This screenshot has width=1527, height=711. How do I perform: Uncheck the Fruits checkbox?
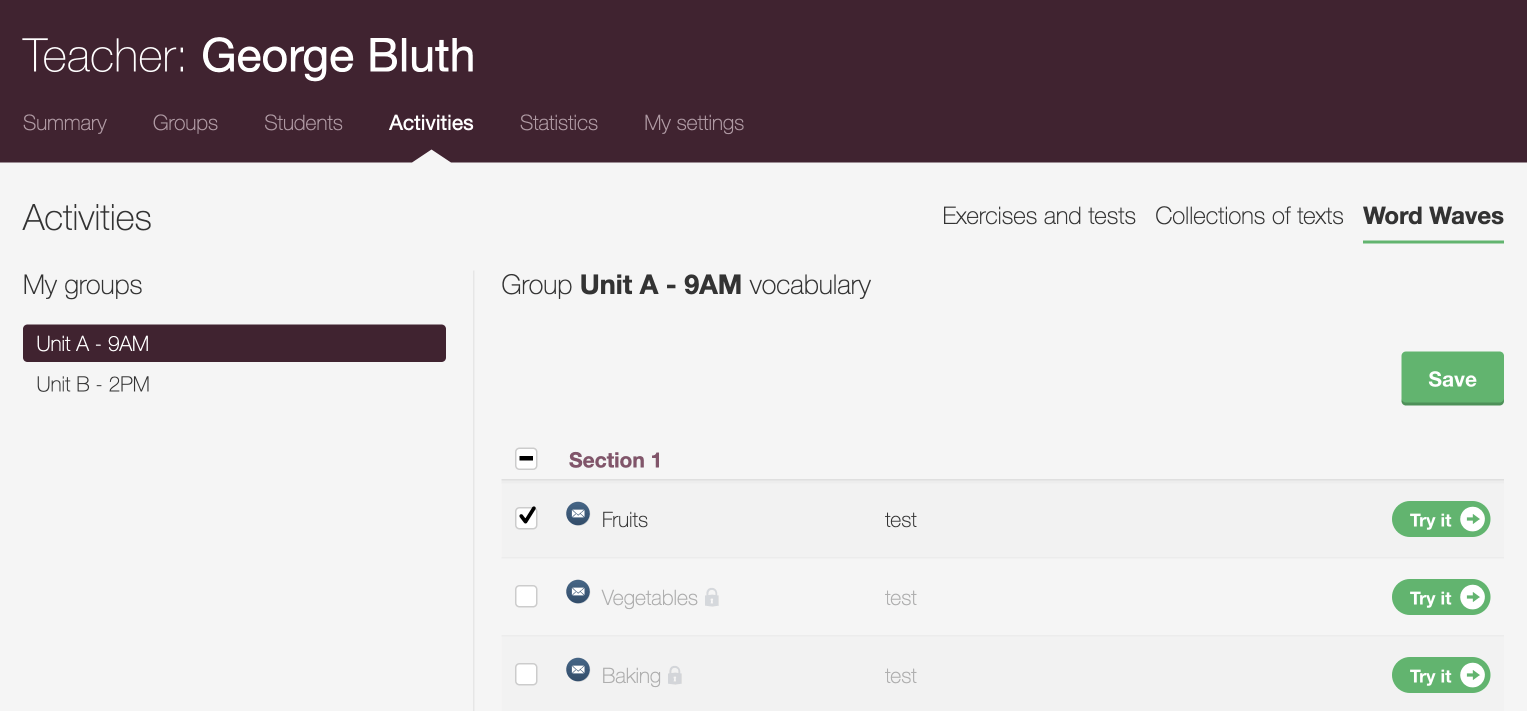coord(526,518)
